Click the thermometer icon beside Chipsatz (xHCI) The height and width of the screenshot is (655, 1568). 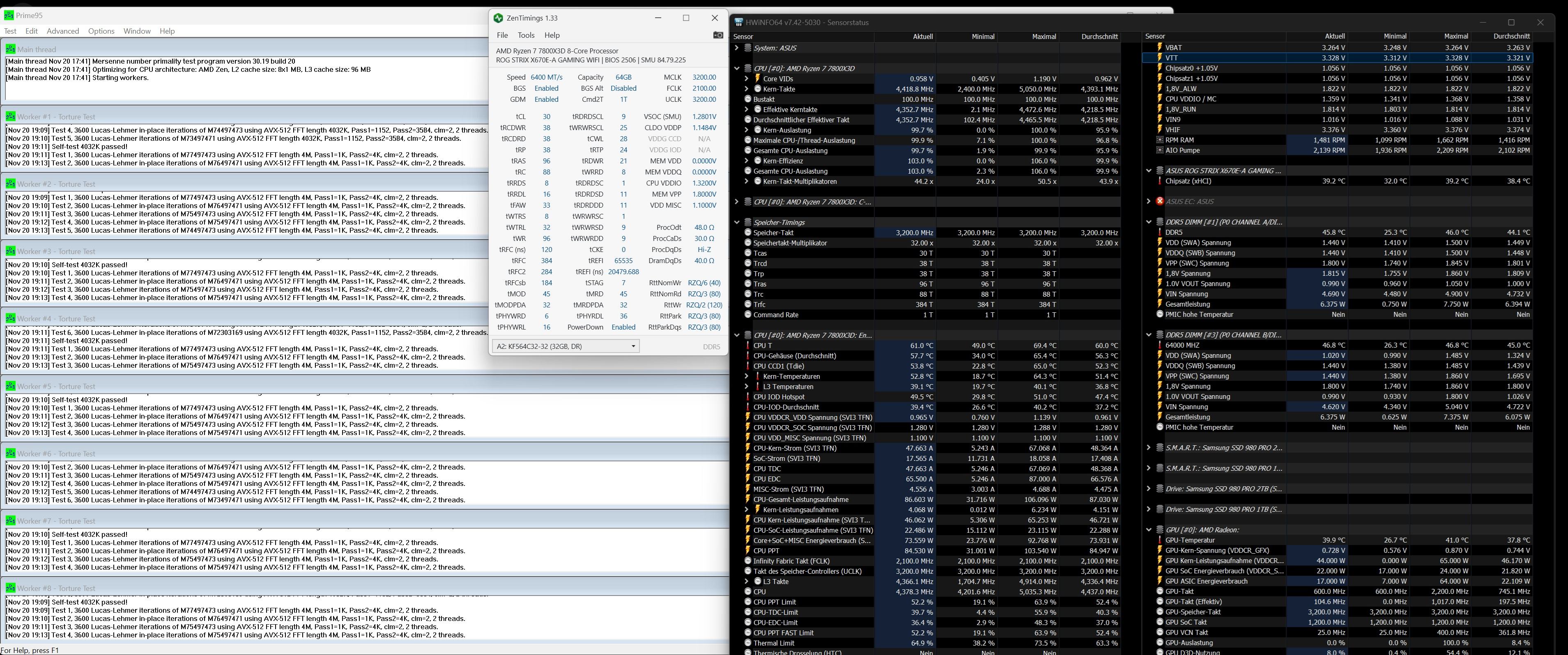pos(1159,181)
